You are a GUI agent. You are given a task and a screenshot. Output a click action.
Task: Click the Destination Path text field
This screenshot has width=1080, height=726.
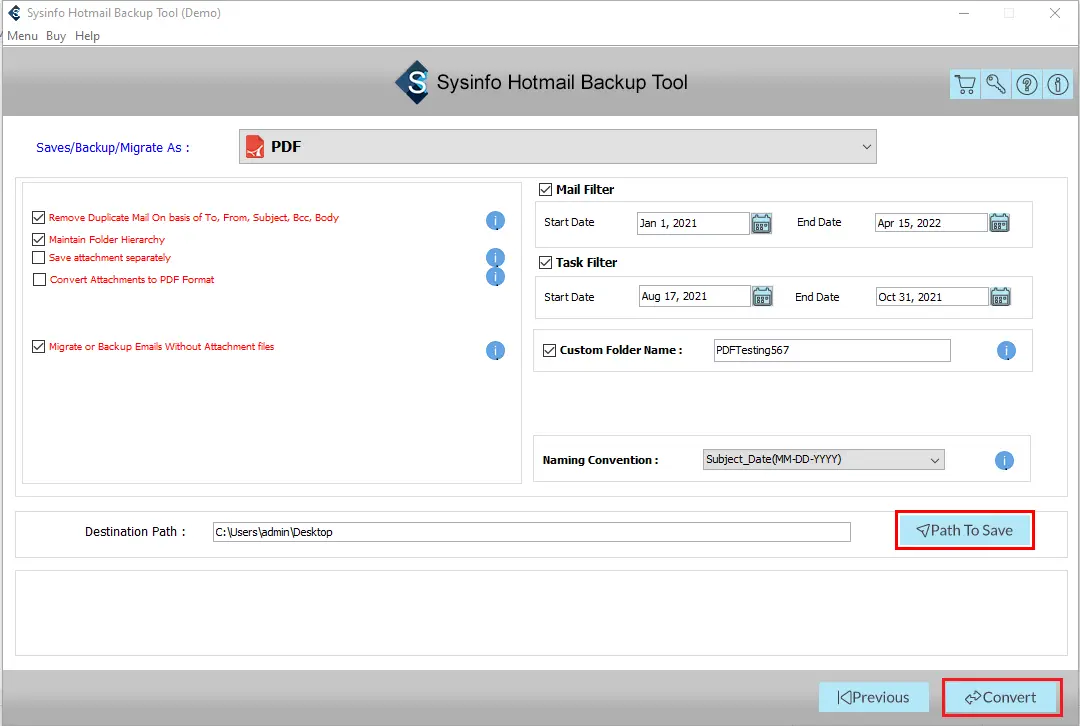[x=531, y=532]
